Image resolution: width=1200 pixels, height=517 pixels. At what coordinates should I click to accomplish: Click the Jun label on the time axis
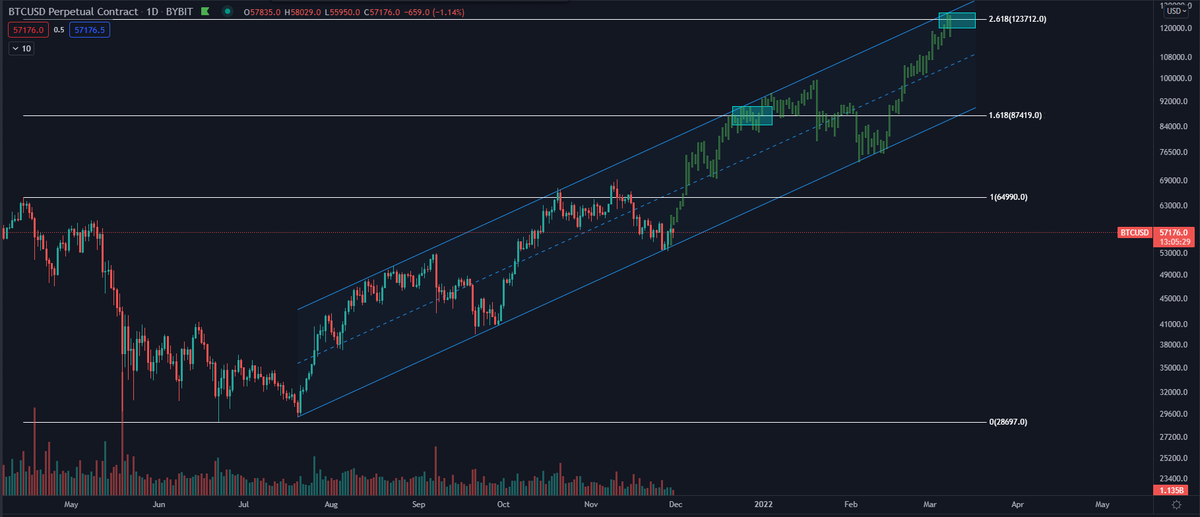point(159,506)
